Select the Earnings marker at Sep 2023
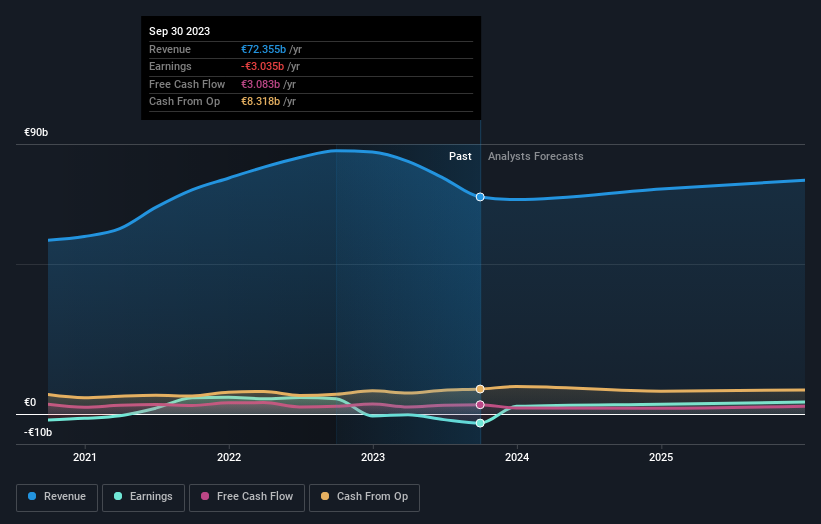The height and width of the screenshot is (524, 821). tap(480, 423)
